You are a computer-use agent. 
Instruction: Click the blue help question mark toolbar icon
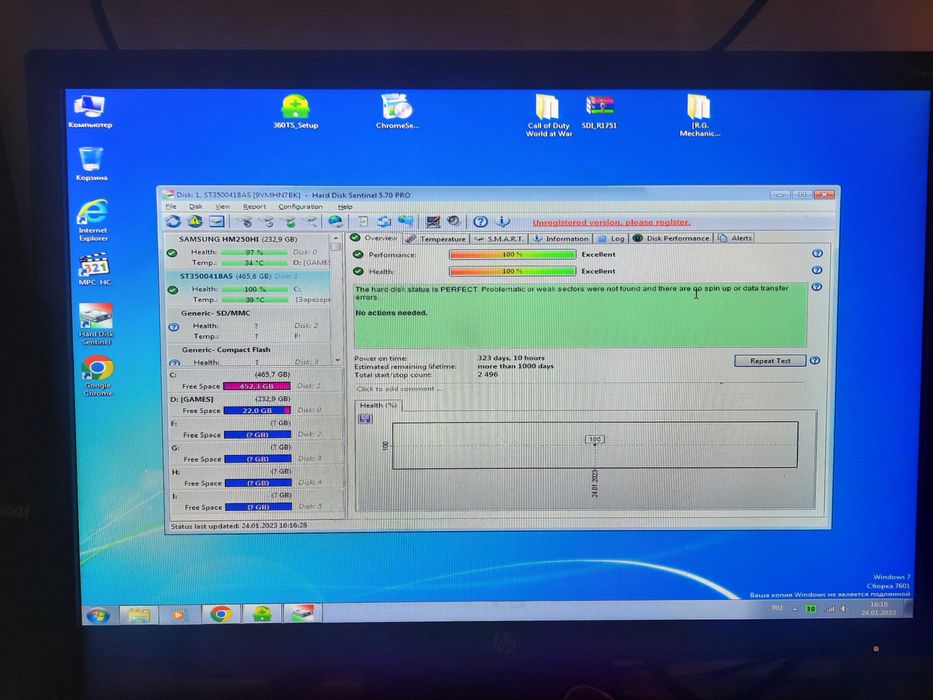pos(480,222)
